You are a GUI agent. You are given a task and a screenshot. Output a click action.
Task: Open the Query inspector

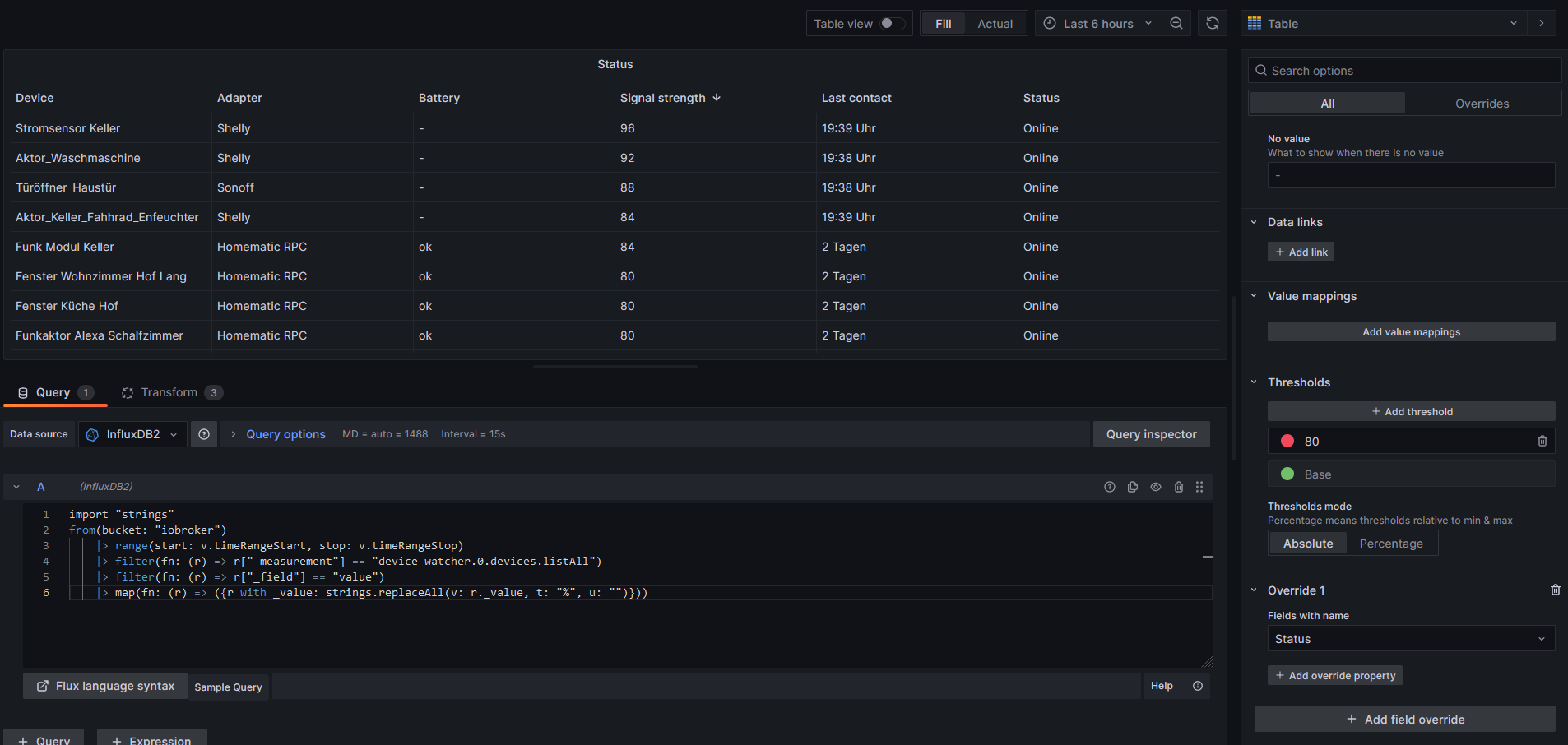click(x=1152, y=434)
